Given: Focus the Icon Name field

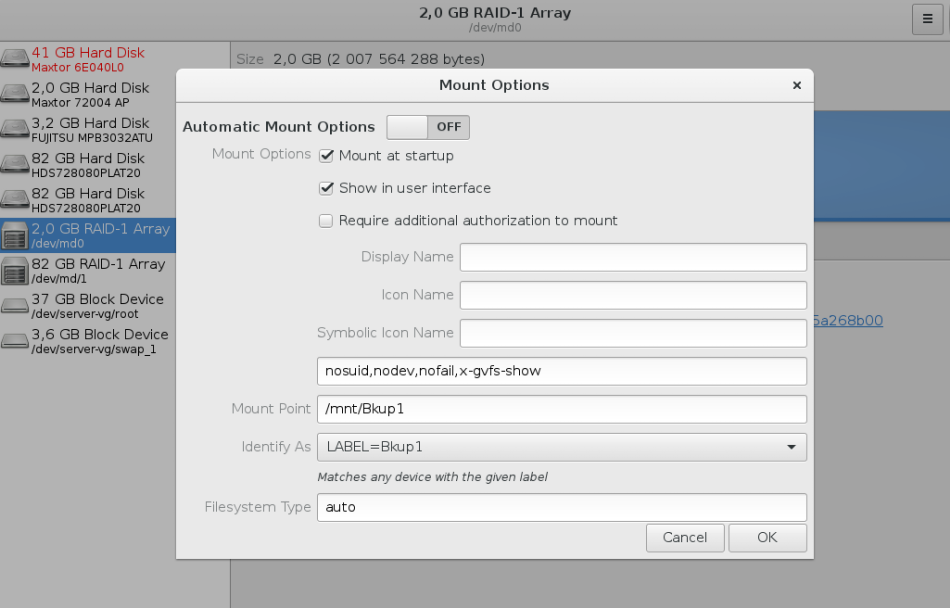Looking at the screenshot, I should [x=633, y=296].
